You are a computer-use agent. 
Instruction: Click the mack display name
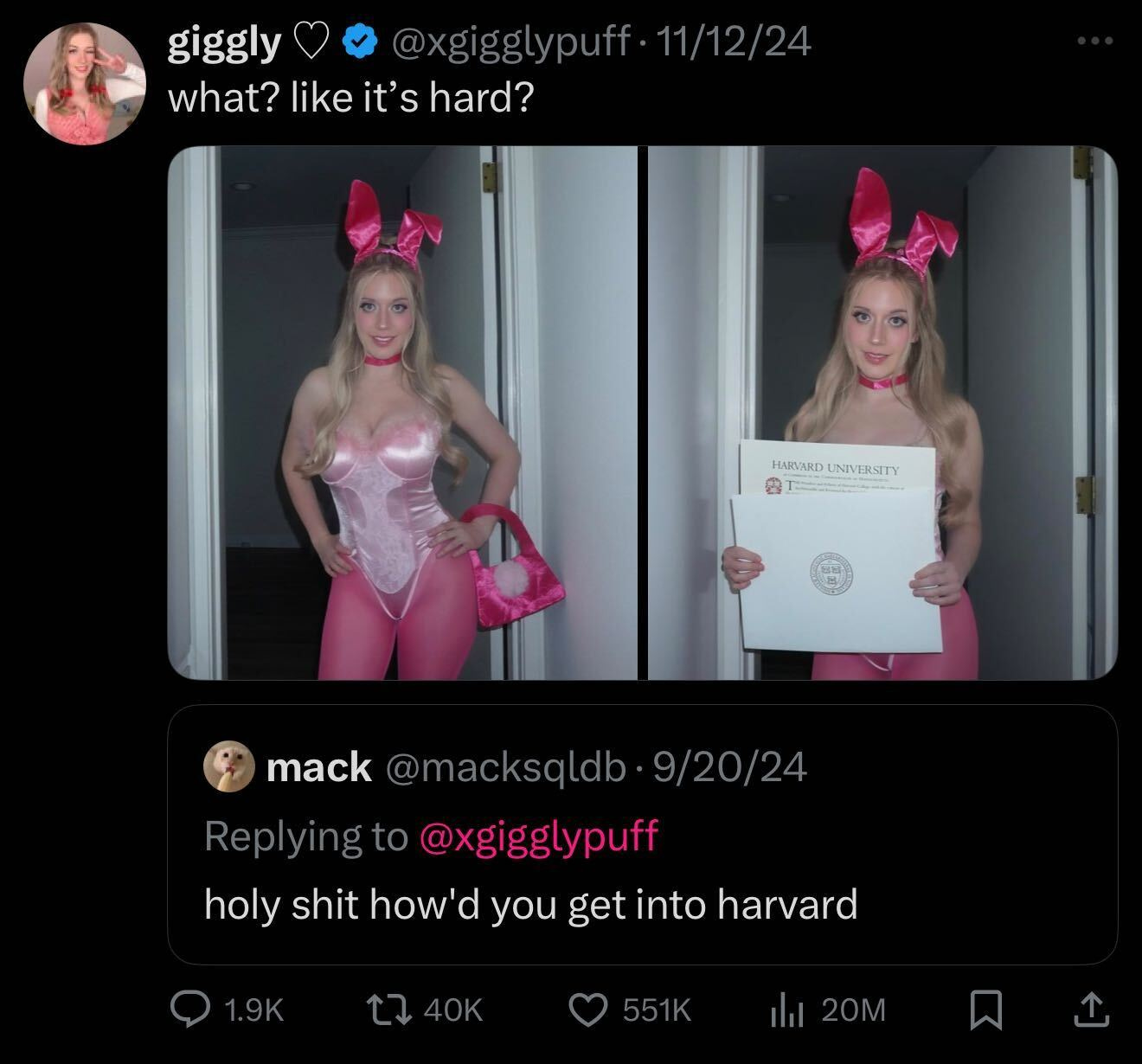point(318,766)
